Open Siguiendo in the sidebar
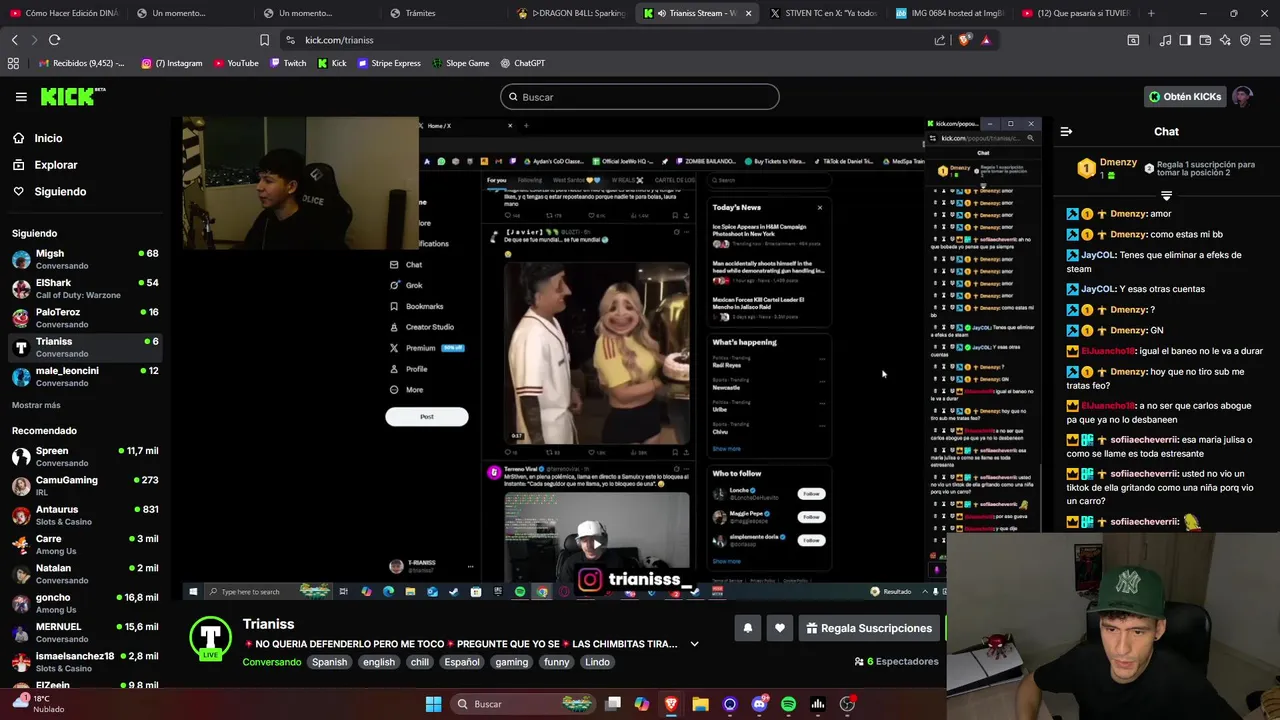Screen dimensions: 1280x720 click(60, 191)
